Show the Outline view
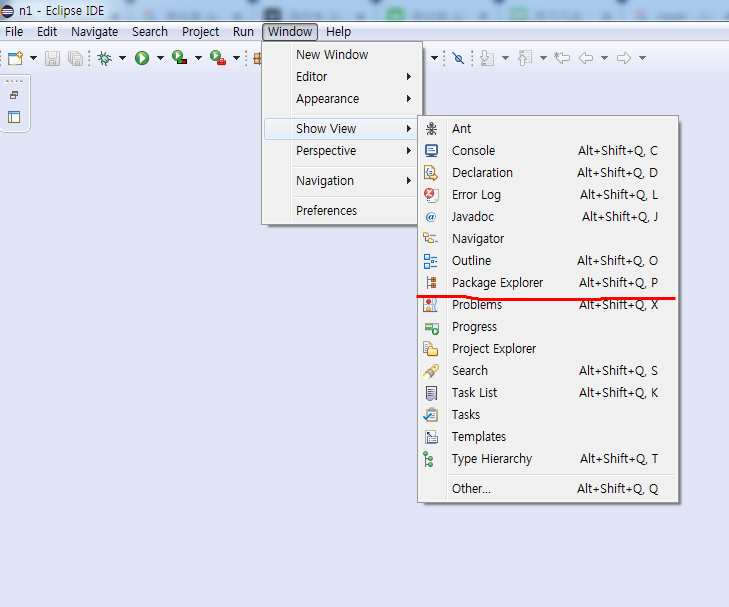 coord(548,261)
